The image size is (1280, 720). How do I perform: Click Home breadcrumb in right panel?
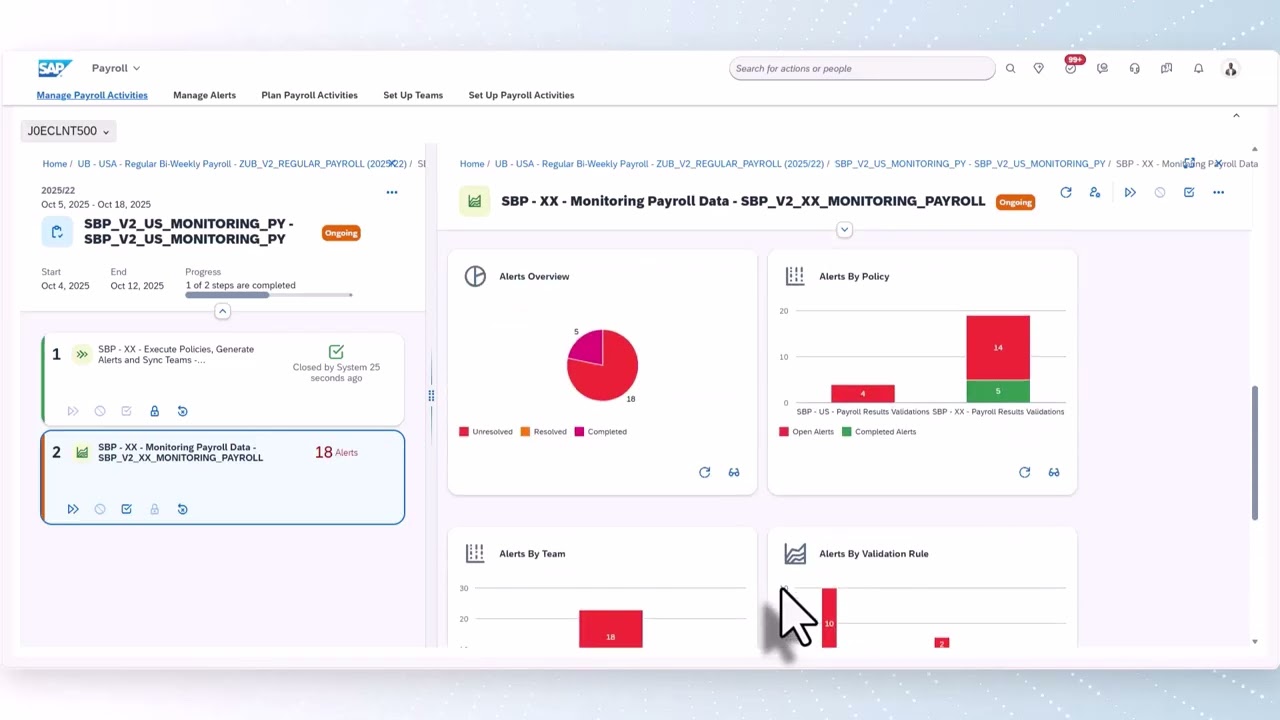tap(472, 163)
